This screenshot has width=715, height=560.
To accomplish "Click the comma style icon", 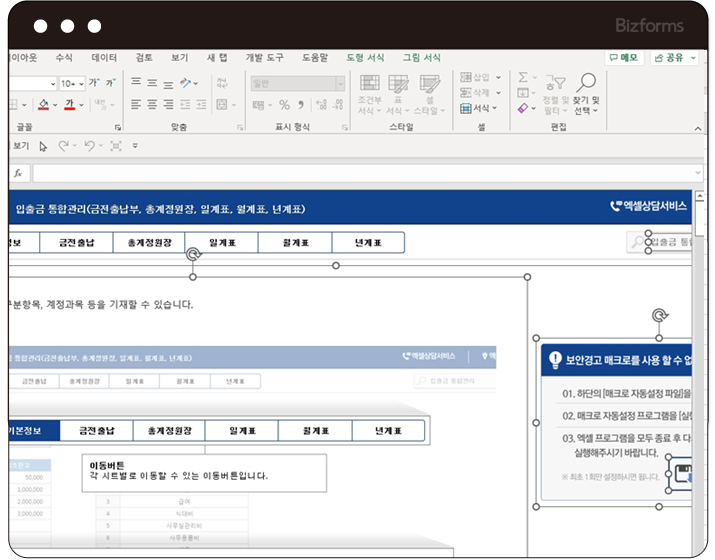I will coord(300,105).
